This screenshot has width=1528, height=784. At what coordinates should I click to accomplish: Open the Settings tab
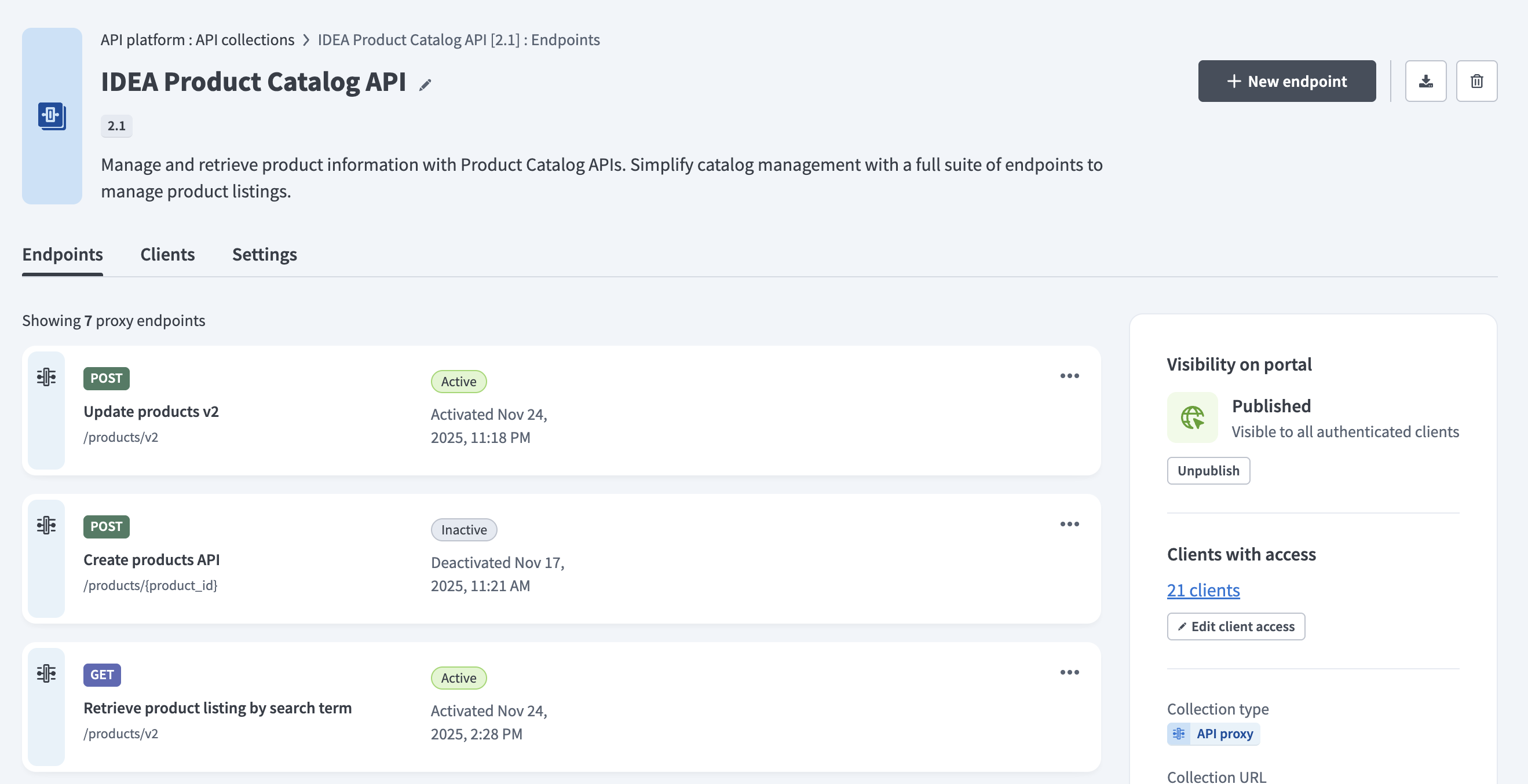point(265,254)
